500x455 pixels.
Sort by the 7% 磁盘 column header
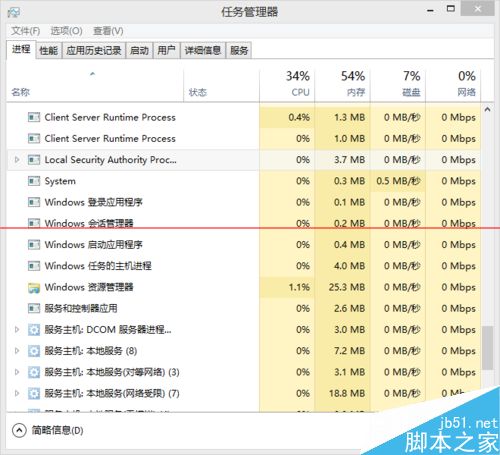pyautogui.click(x=398, y=85)
